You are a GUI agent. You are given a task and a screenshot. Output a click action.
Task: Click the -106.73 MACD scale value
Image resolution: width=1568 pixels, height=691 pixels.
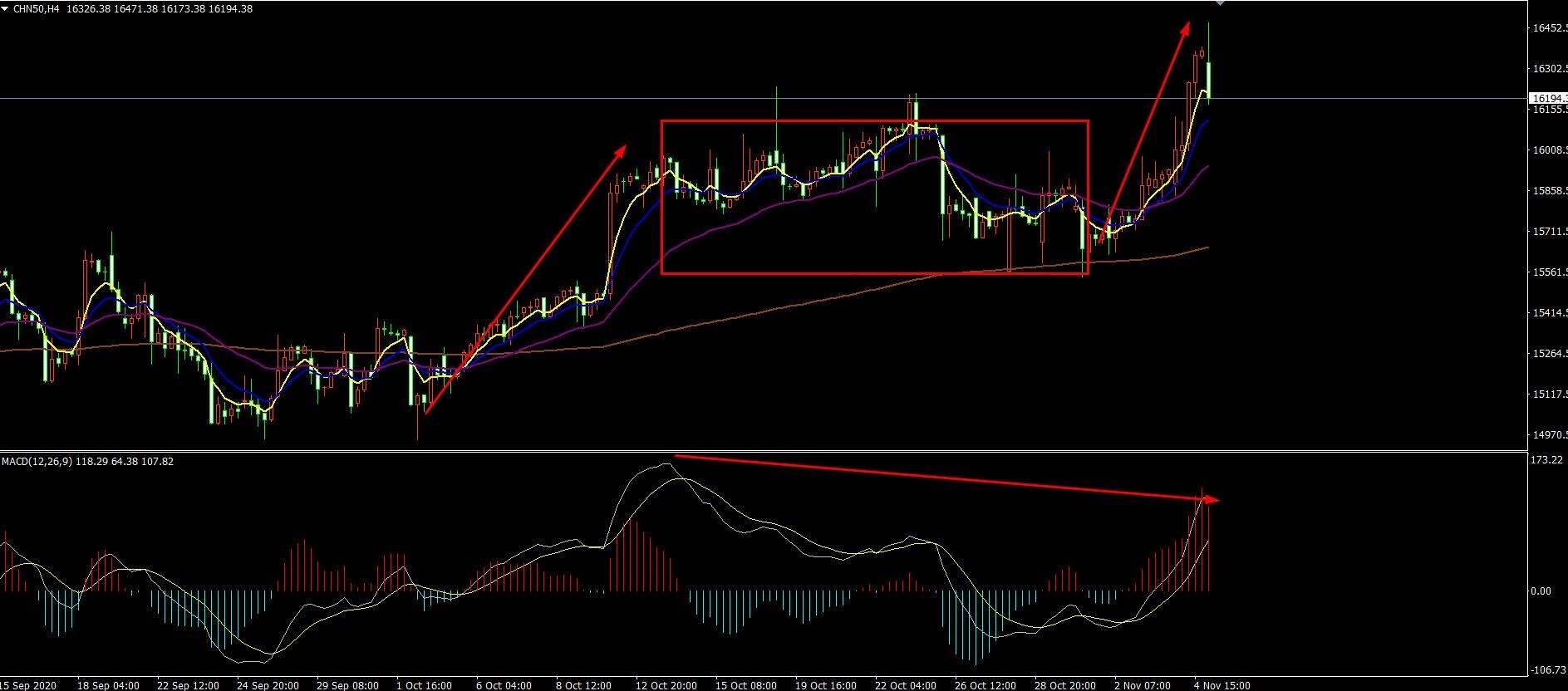tap(1546, 669)
